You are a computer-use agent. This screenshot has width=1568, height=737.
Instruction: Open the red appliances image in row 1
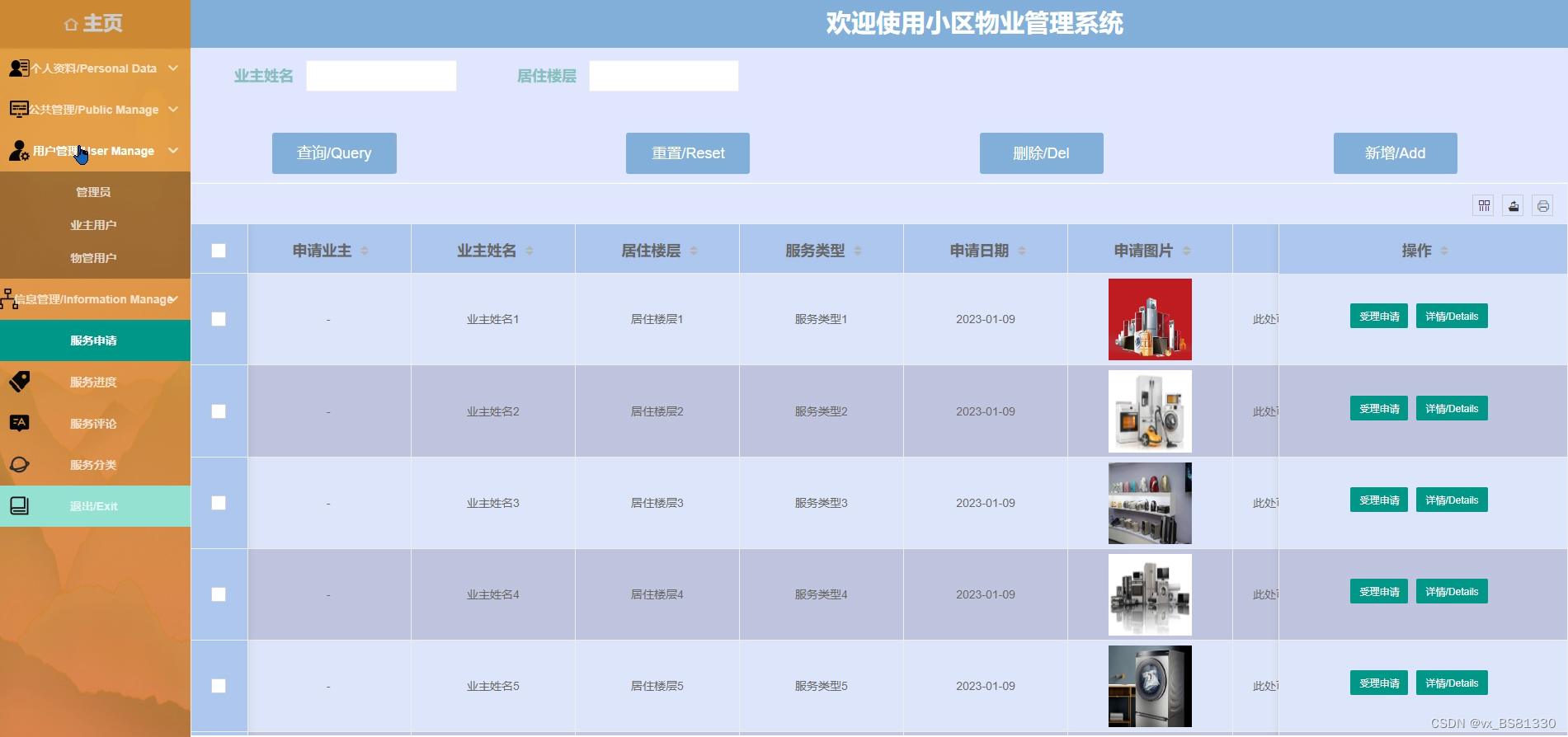[1150, 319]
